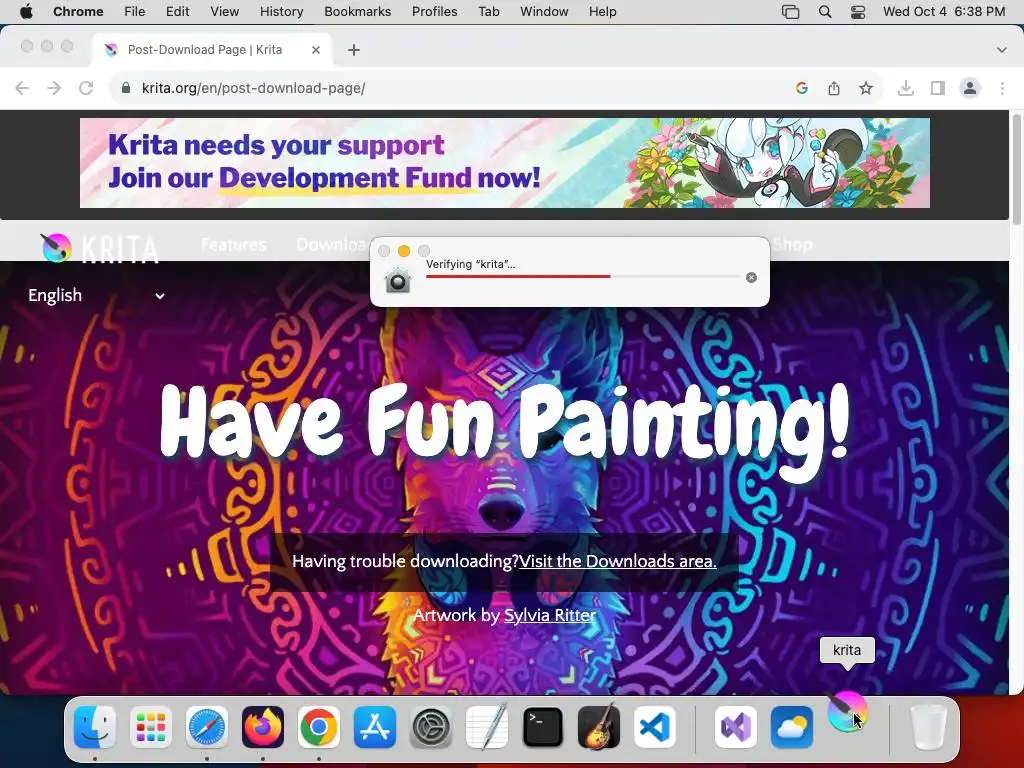1024x768 pixels.
Task: Toggle Chrome side panel
Action: click(938, 88)
